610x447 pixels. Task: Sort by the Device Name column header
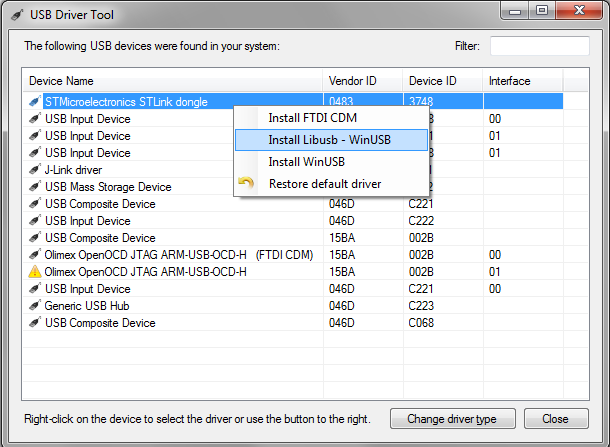point(173,81)
